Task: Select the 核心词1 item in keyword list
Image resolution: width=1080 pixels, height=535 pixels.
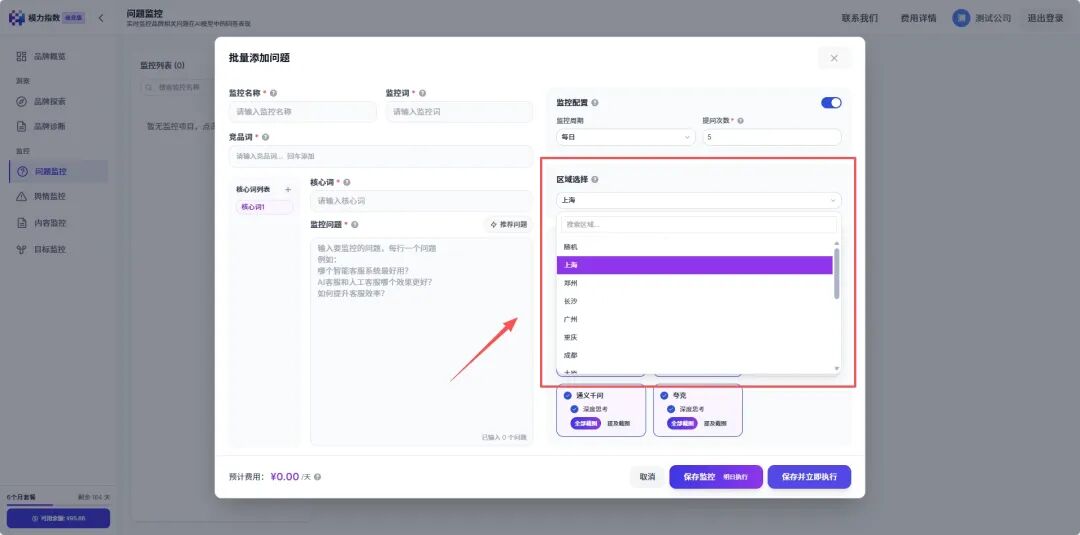Action: [264, 207]
